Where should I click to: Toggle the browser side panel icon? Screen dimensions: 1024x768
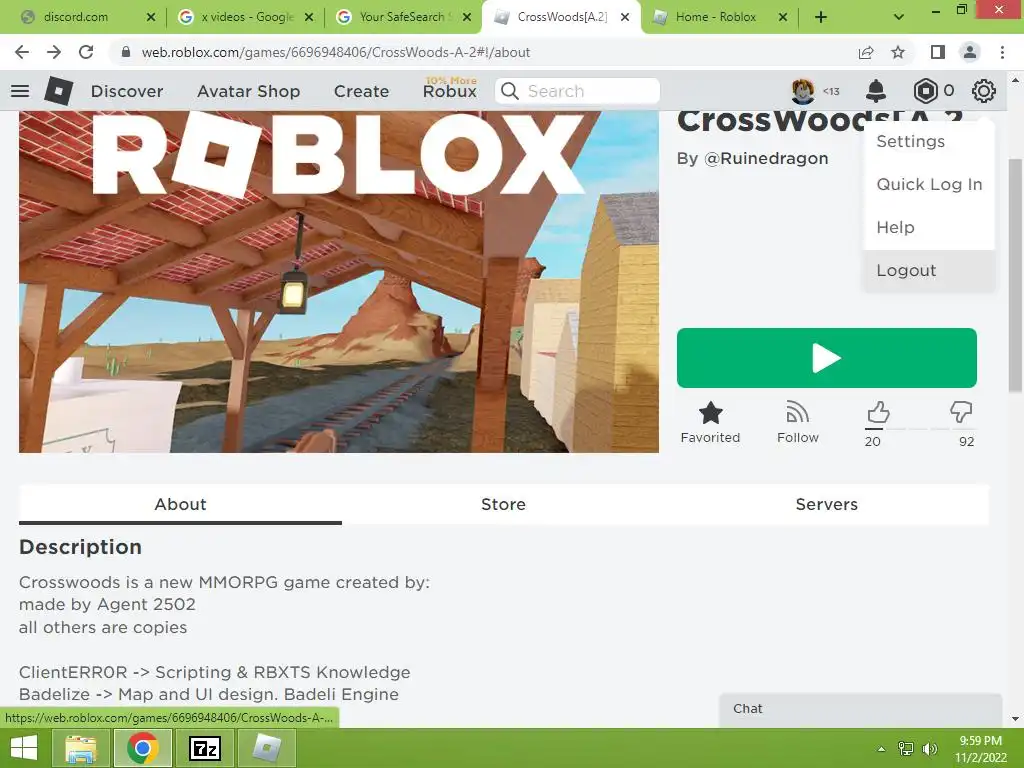(938, 52)
